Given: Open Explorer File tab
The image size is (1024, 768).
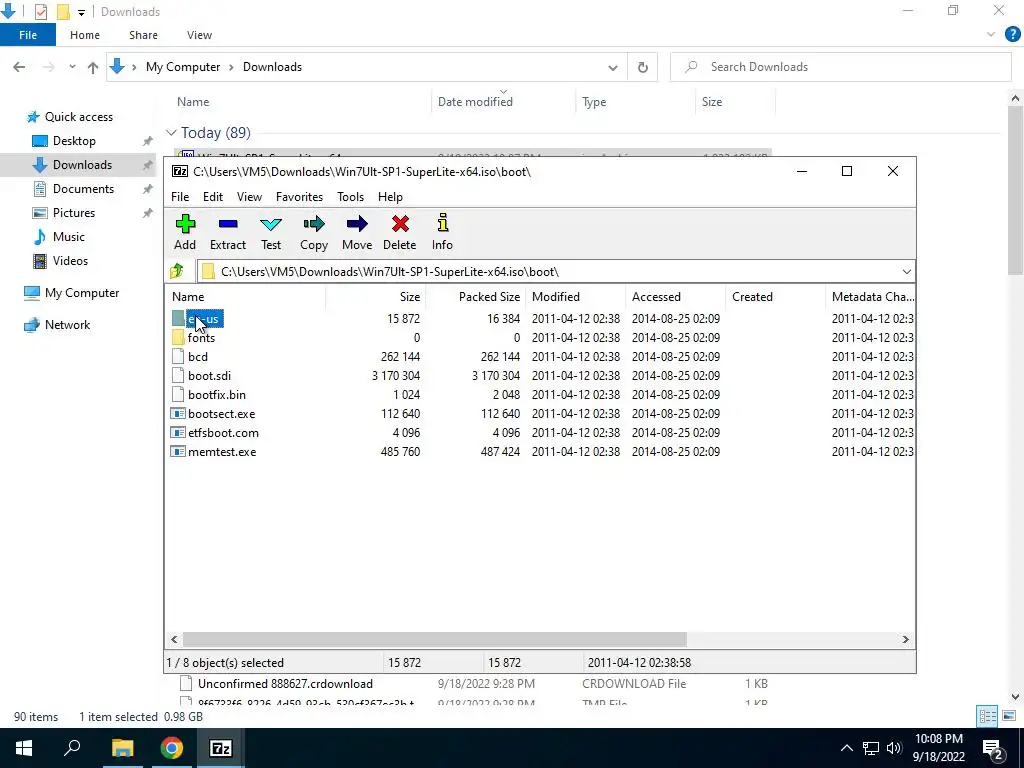Looking at the screenshot, I should click(x=28, y=35).
